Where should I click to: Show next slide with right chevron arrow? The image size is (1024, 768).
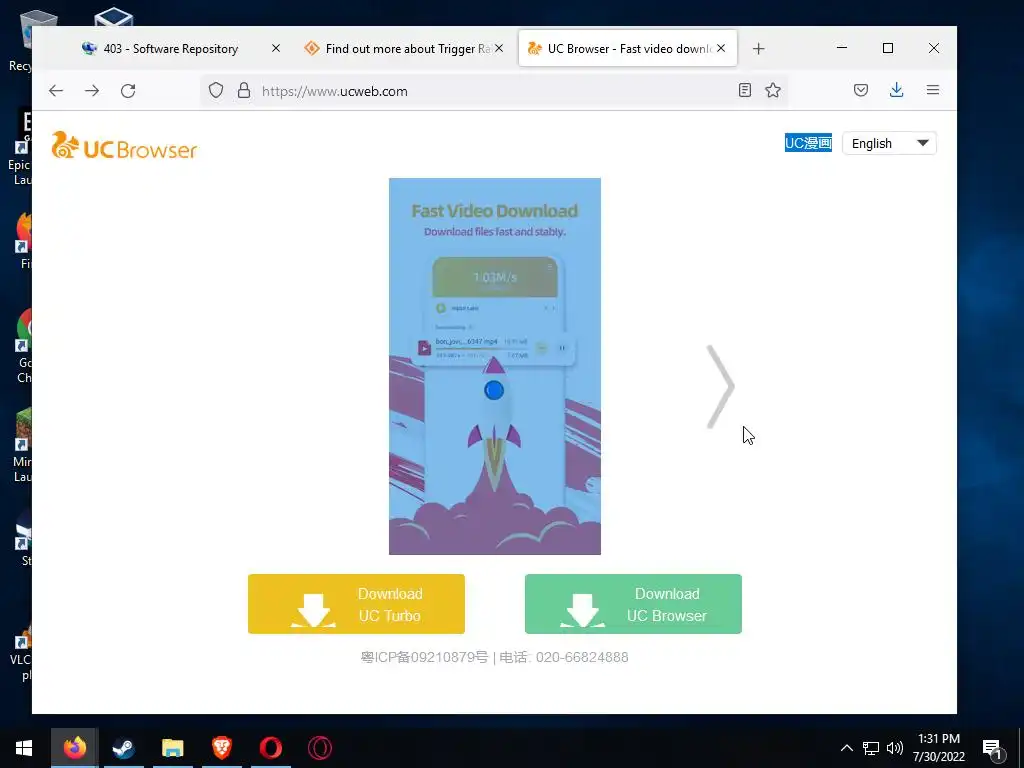720,387
